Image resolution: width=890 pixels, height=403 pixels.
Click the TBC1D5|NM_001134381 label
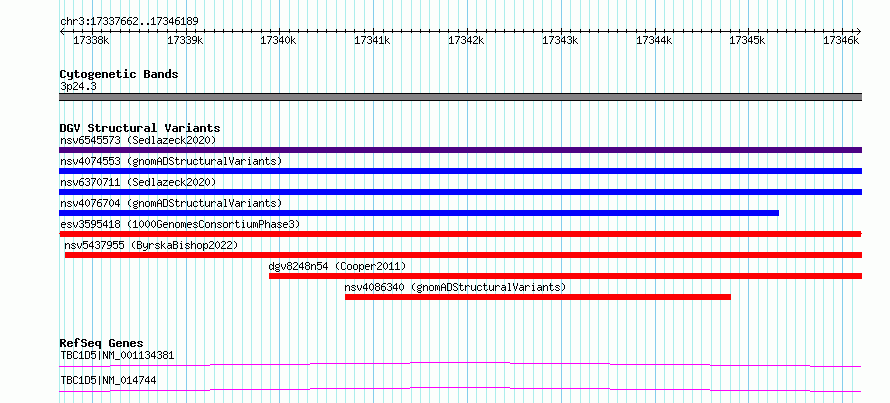(117, 355)
